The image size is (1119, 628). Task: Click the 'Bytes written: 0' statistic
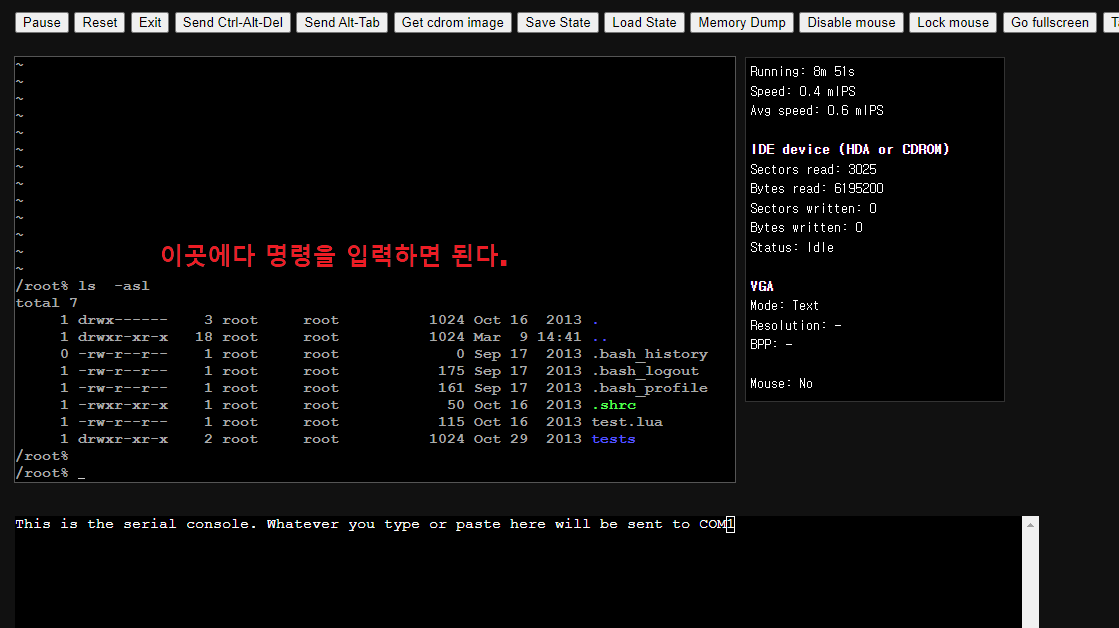(806, 227)
